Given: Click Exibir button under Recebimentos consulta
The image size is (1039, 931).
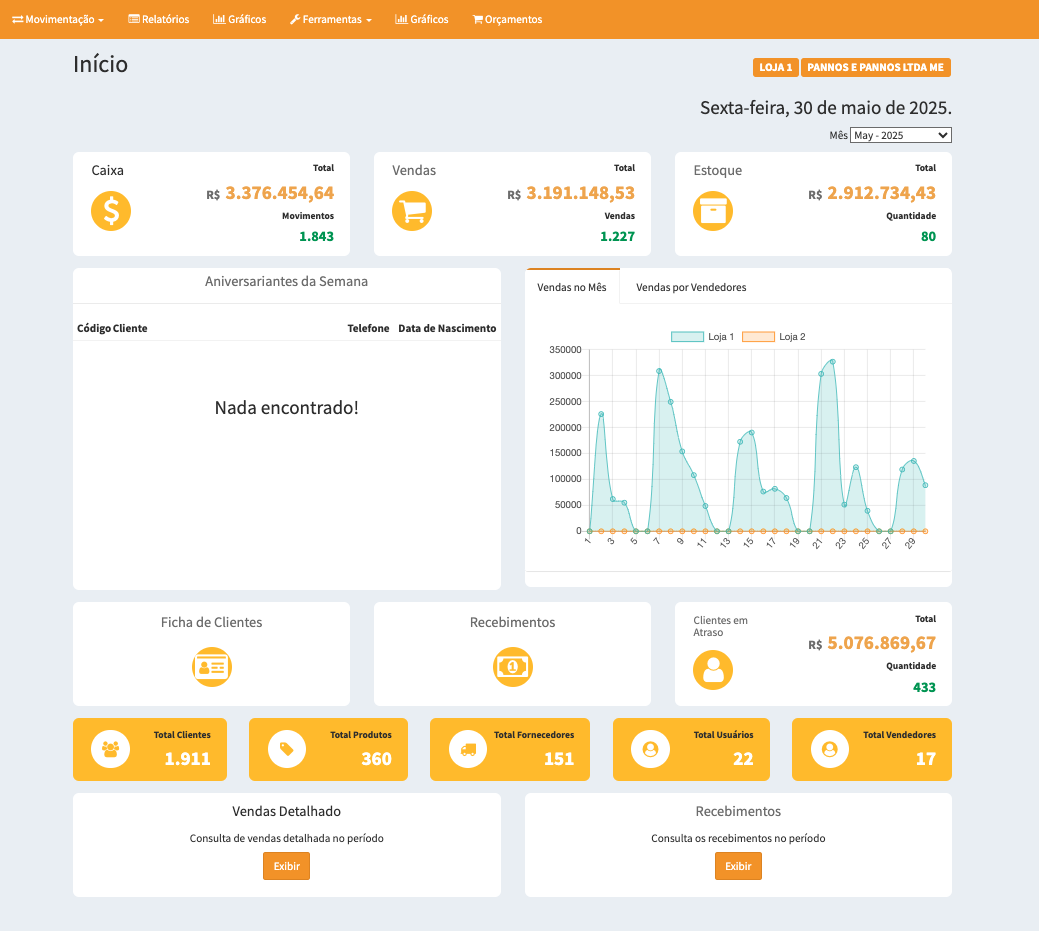Looking at the screenshot, I should click(x=738, y=866).
